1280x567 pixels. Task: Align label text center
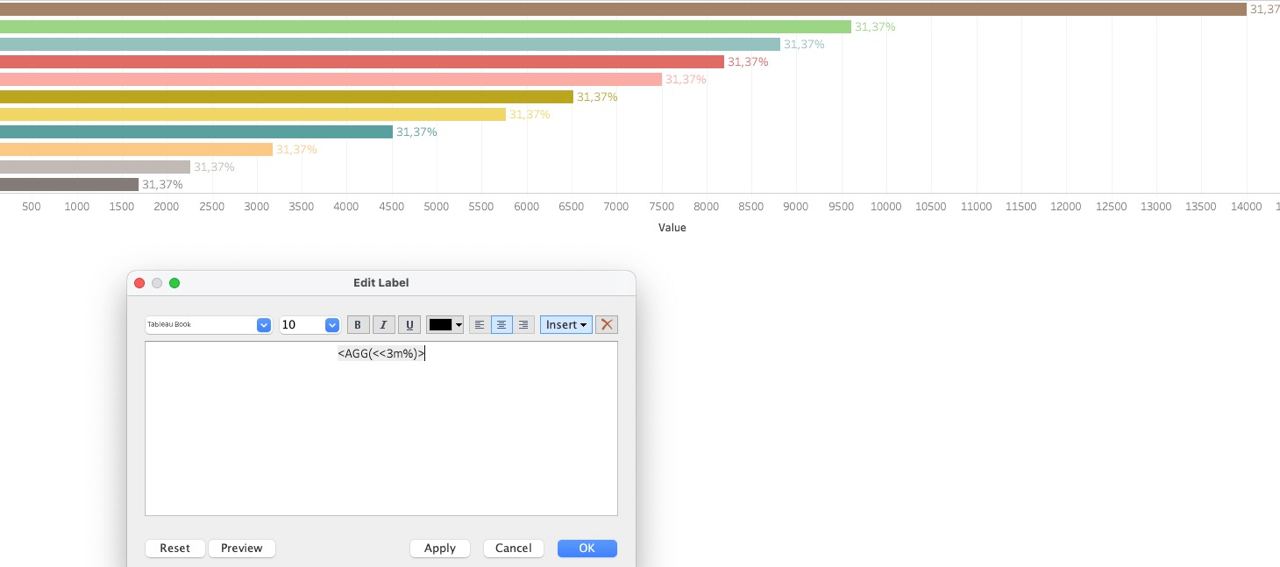[x=501, y=325]
